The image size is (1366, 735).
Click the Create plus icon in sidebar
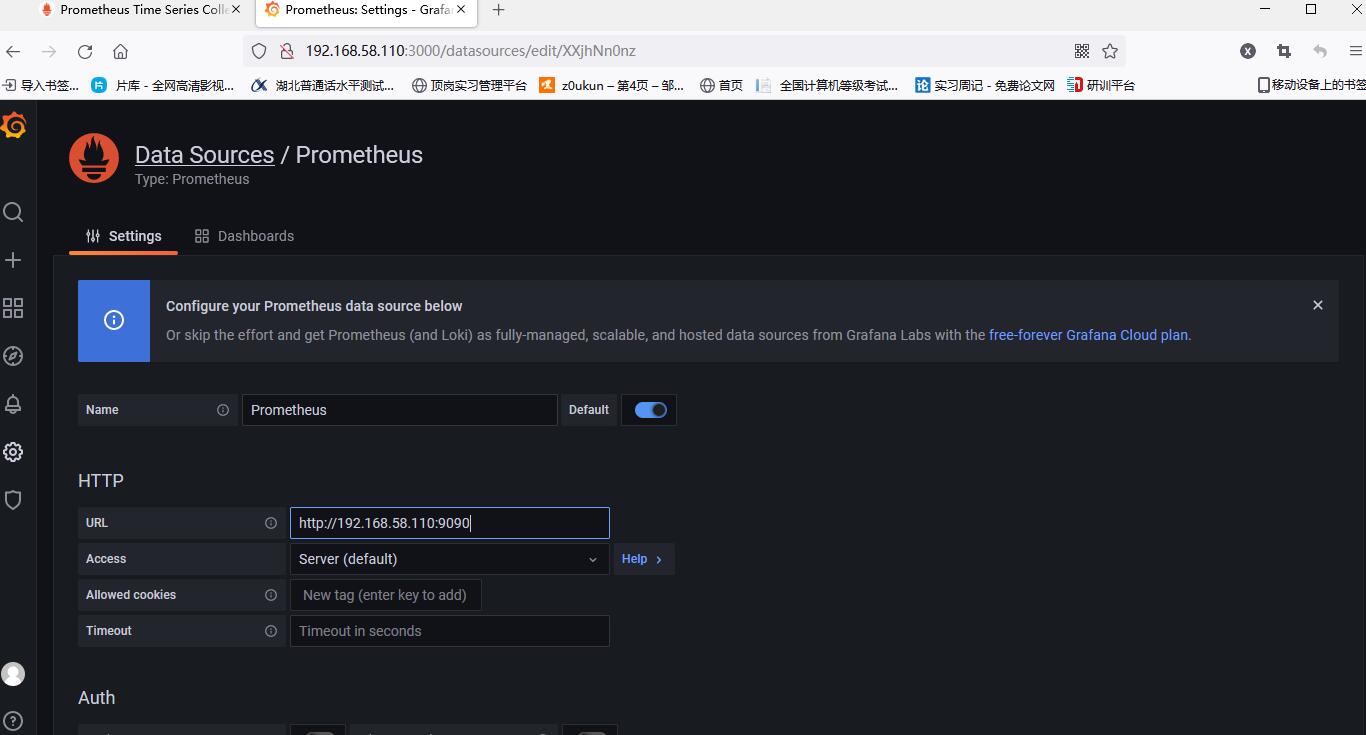[13, 260]
